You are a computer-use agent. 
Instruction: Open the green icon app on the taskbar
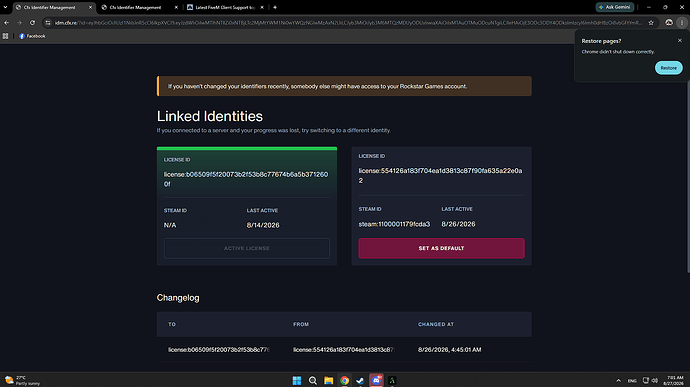(392, 380)
